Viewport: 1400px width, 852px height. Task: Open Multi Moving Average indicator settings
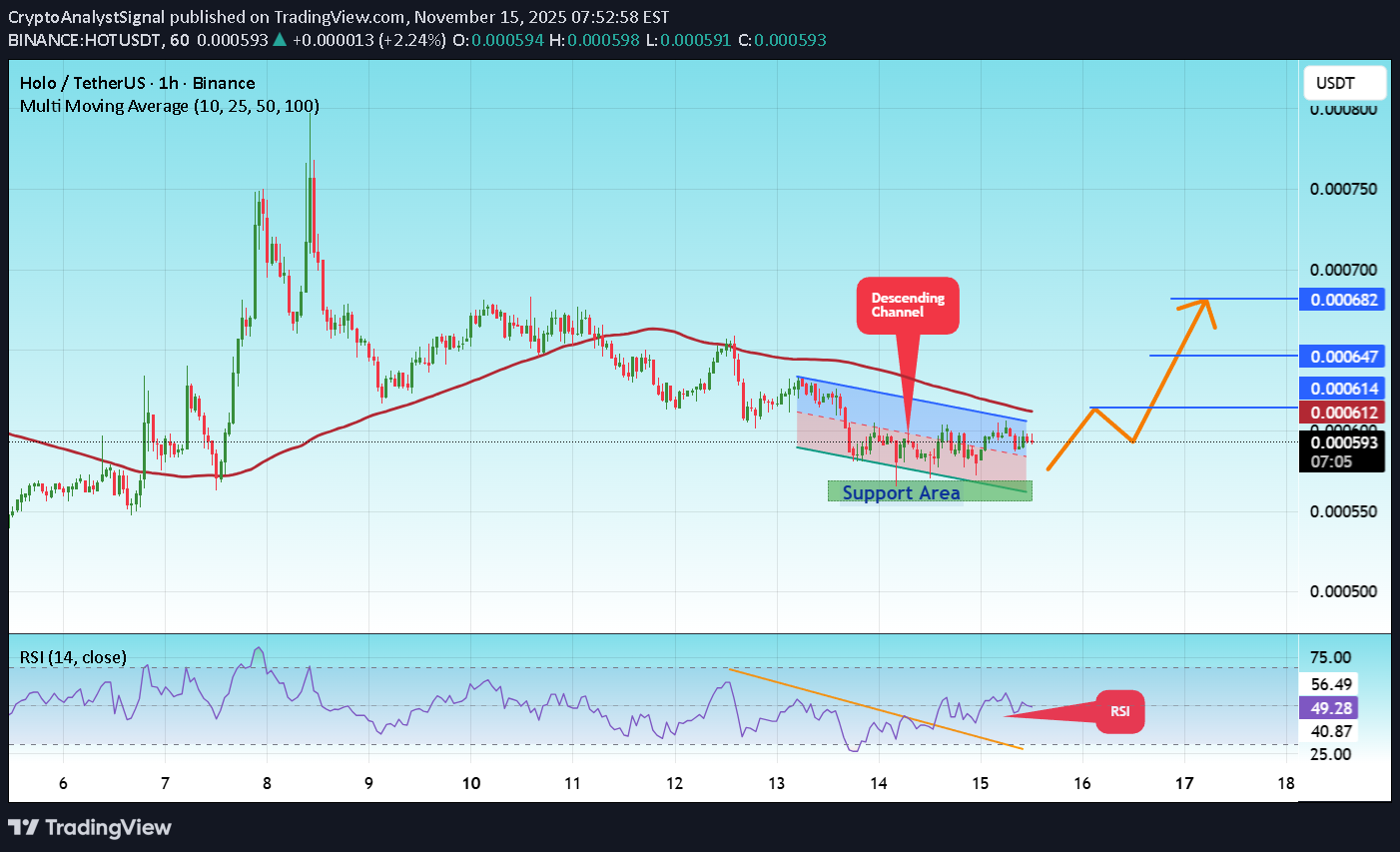pyautogui.click(x=170, y=106)
